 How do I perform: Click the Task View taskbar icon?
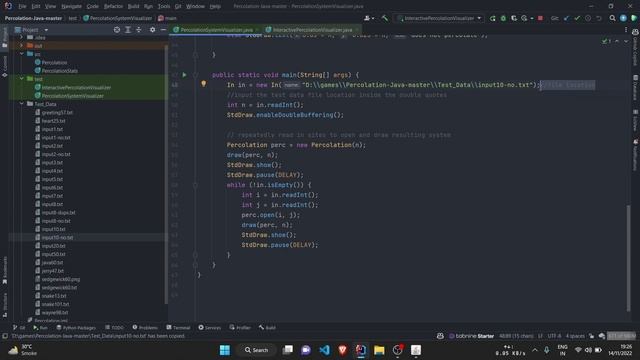tap(288, 350)
